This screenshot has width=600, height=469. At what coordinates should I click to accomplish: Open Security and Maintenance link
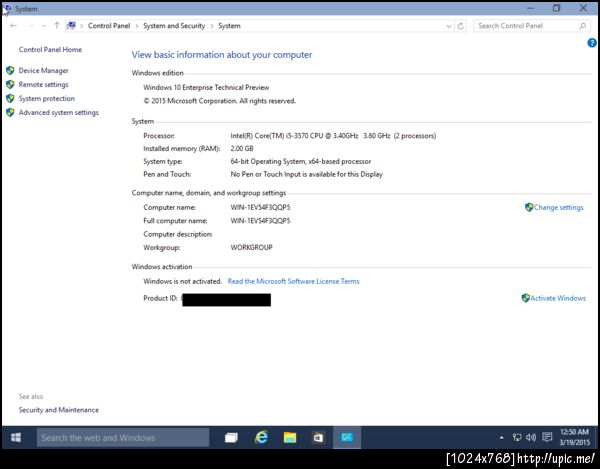[59, 410]
